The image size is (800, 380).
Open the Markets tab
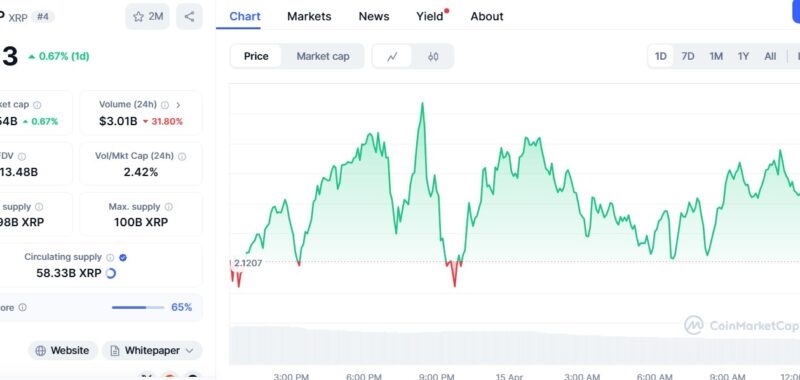(309, 16)
